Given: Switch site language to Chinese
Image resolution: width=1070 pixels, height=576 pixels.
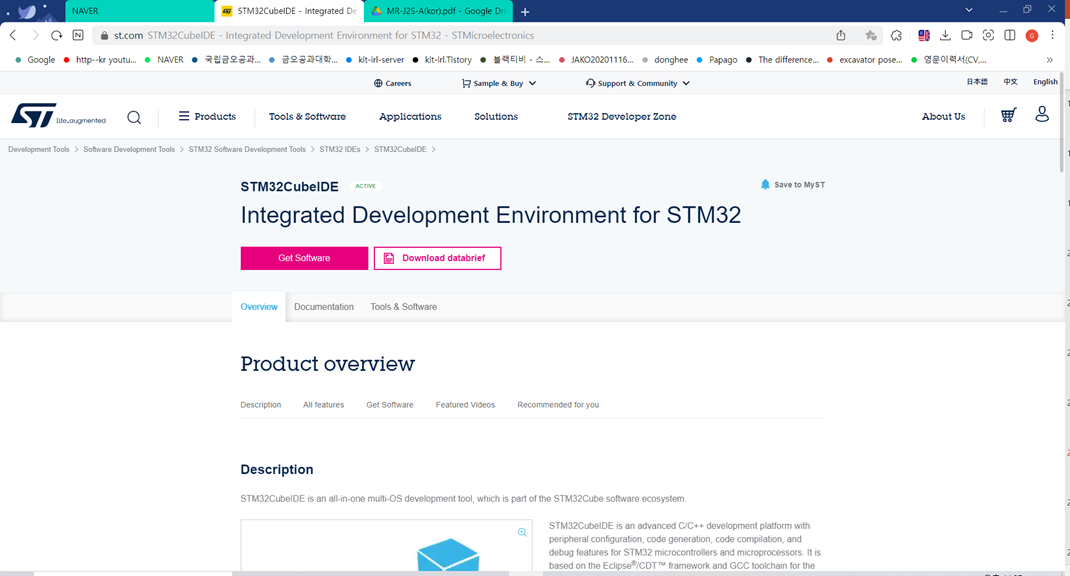Looking at the screenshot, I should click(x=1010, y=82).
